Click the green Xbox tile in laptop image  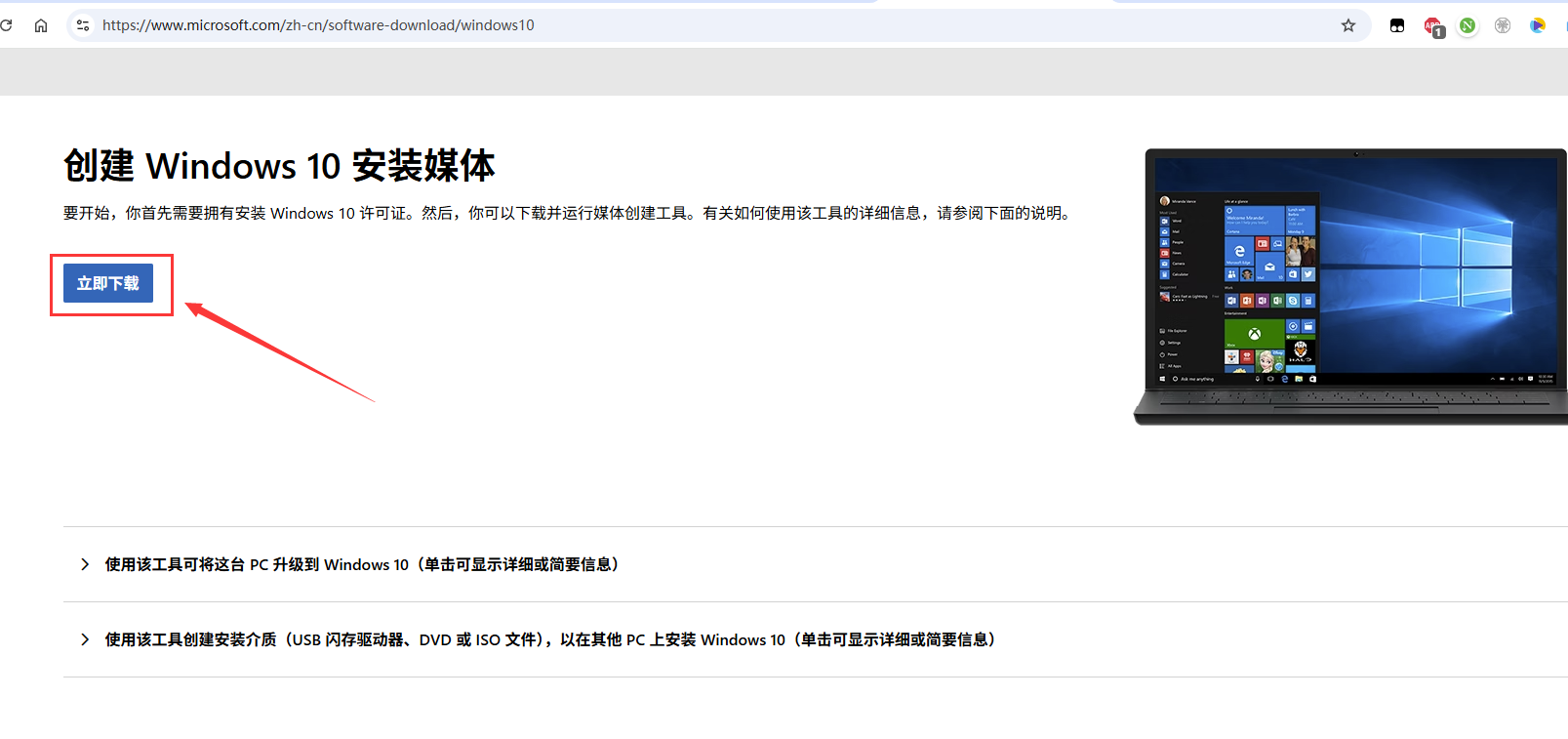pyautogui.click(x=1254, y=334)
